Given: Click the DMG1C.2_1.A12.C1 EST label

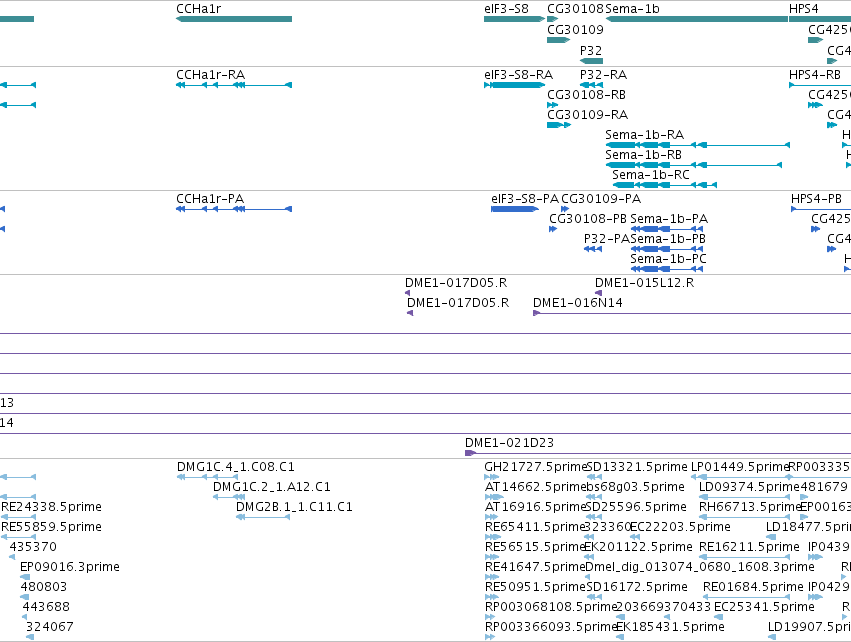Looking at the screenshot, I should click(271, 487).
